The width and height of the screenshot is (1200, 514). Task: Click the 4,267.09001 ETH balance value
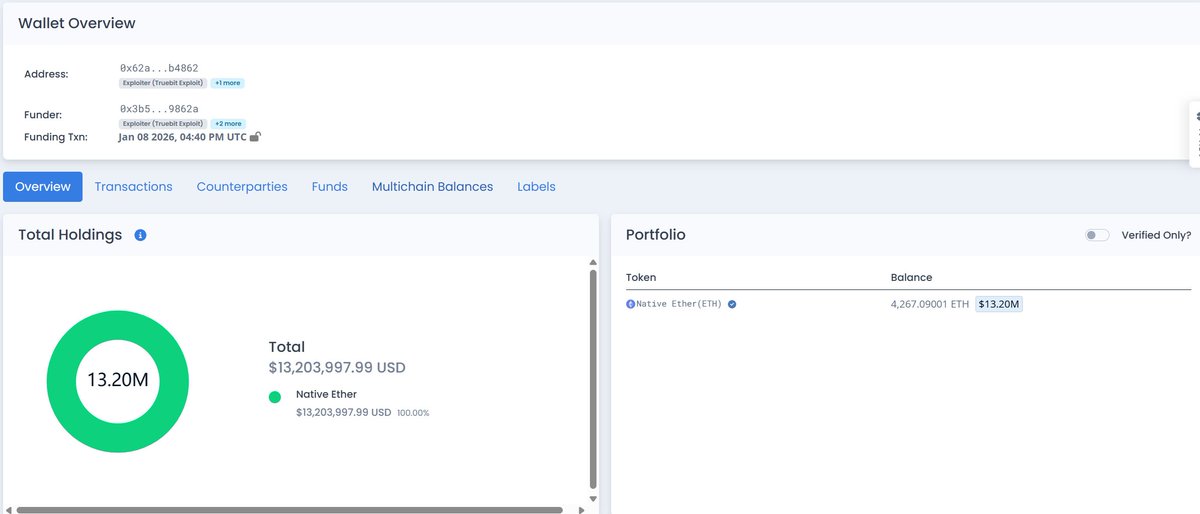[930, 304]
